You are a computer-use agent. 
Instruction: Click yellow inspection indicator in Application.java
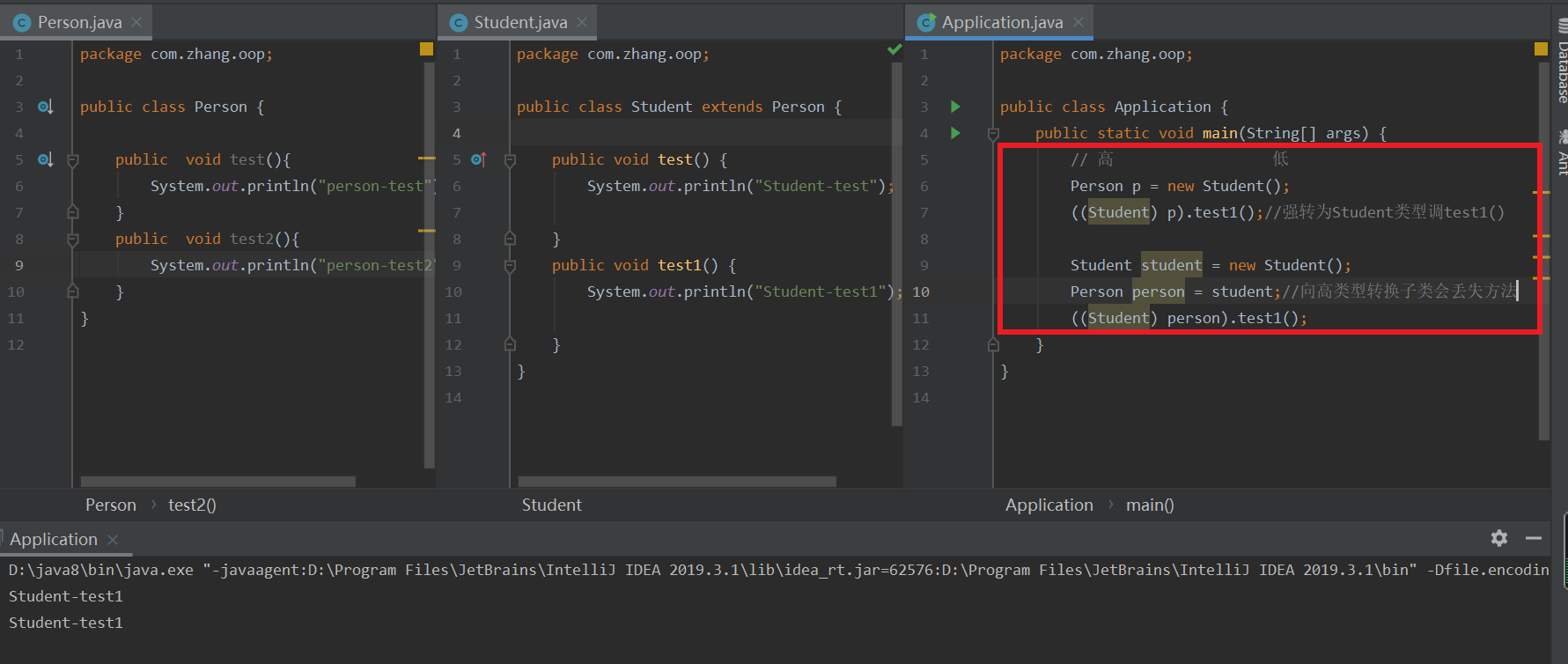click(x=1541, y=49)
